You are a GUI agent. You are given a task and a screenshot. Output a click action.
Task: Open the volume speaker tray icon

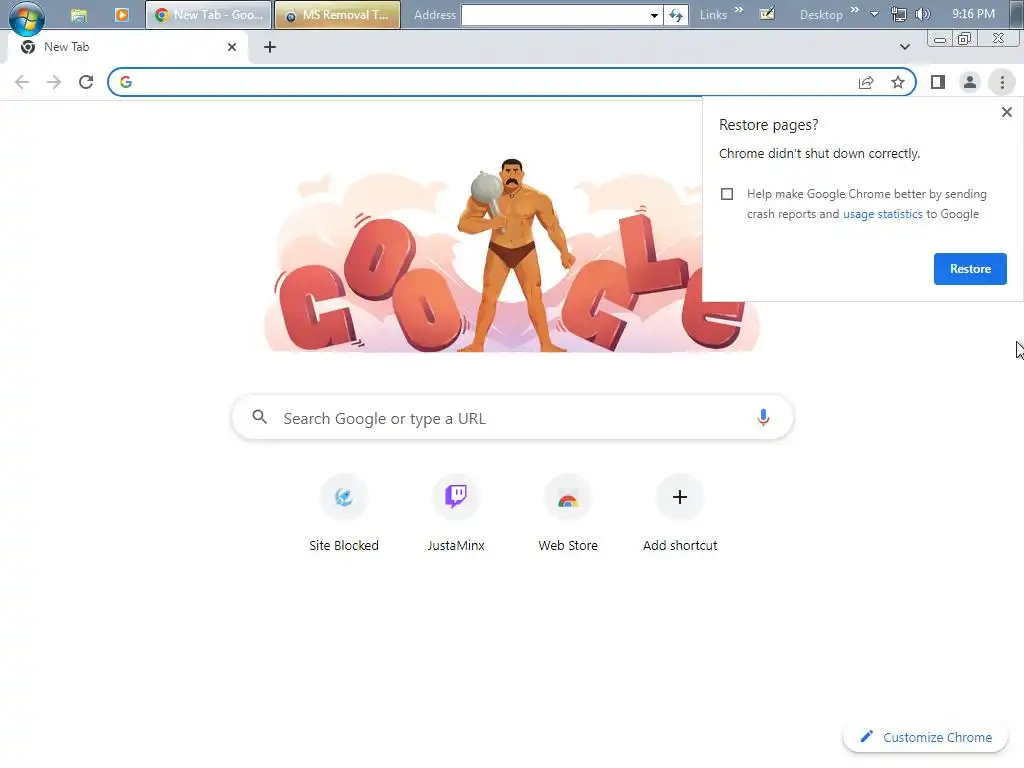tap(923, 14)
